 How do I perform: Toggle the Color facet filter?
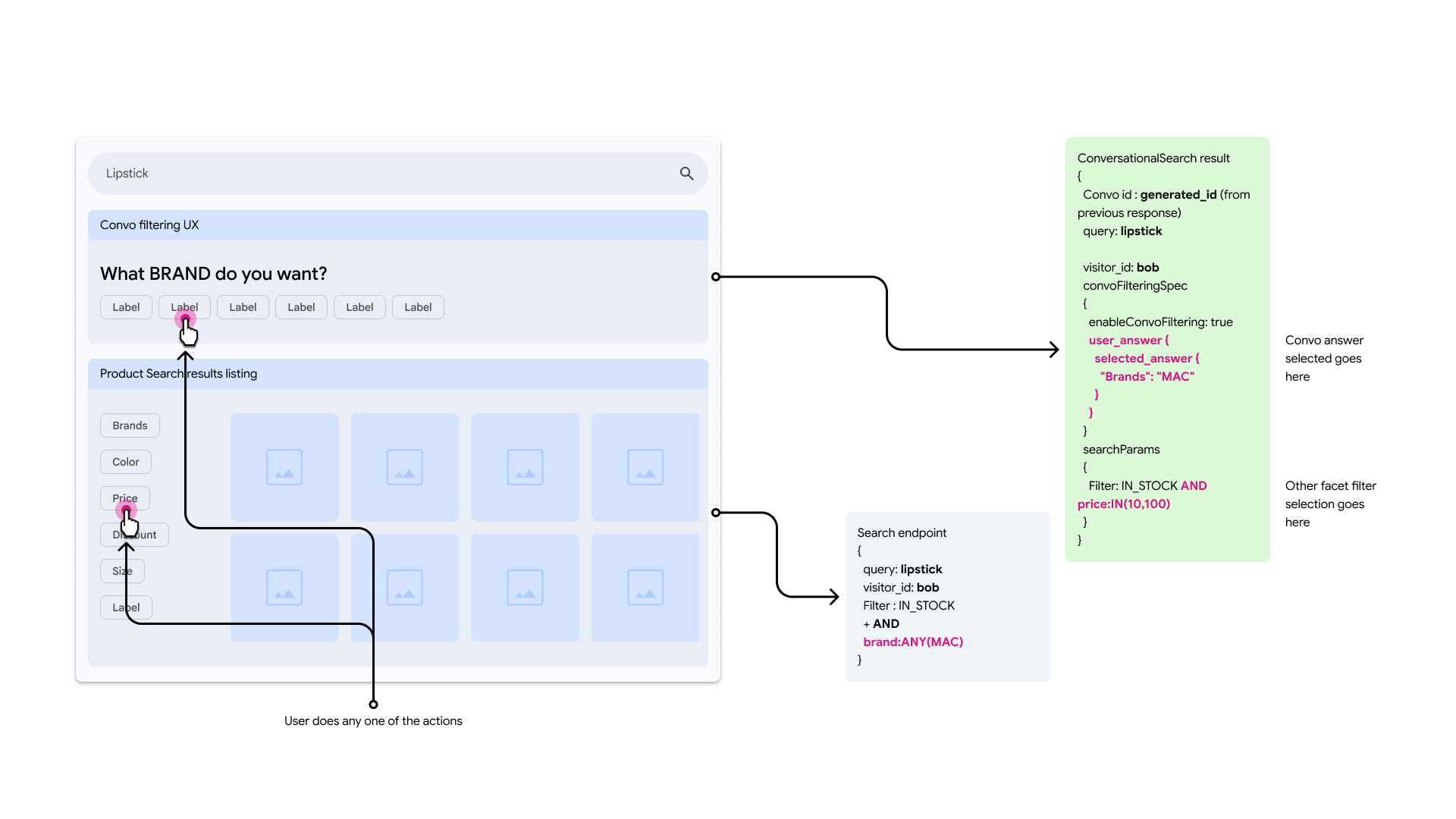pos(125,461)
